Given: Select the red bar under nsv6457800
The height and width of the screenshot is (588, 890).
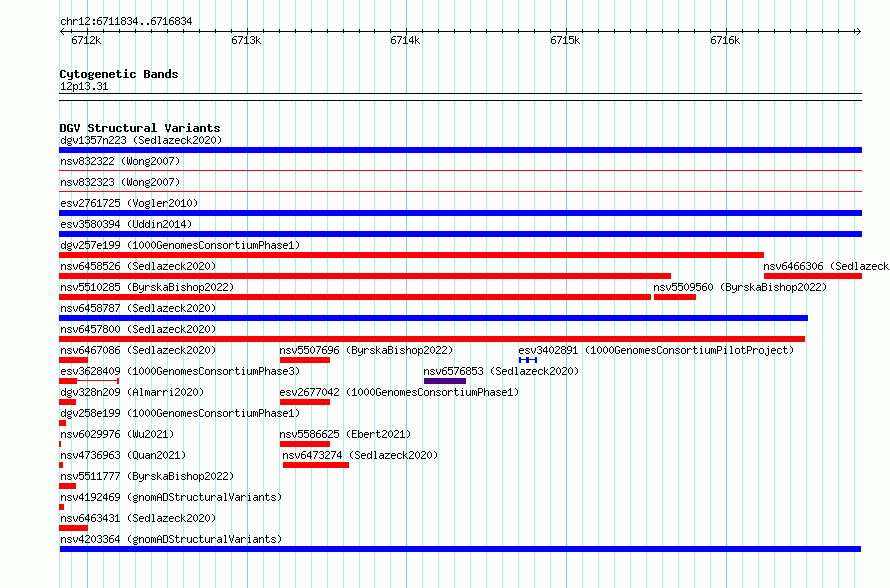Looking at the screenshot, I should (432, 339).
